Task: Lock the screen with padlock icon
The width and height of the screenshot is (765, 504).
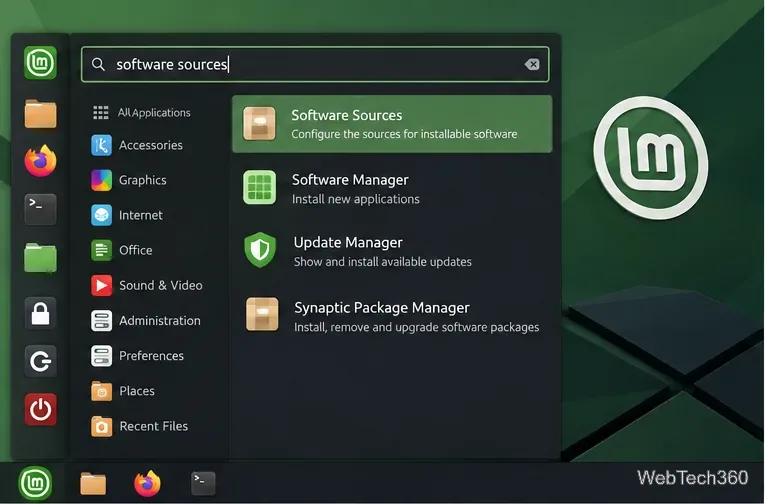Action: (x=40, y=313)
